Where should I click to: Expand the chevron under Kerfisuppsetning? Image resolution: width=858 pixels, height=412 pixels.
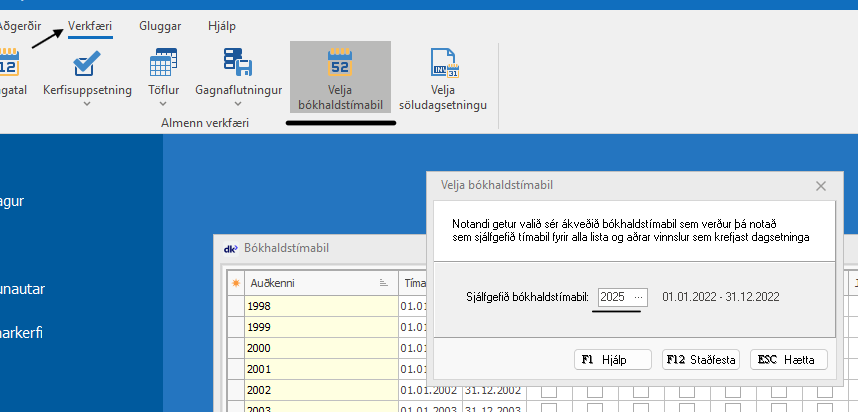(87, 104)
